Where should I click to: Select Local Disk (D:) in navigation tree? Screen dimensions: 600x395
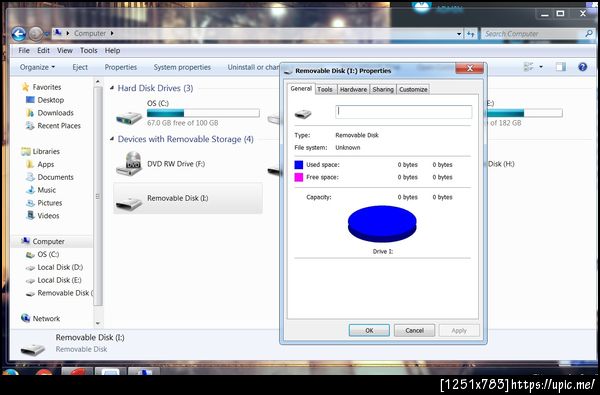(x=60, y=267)
